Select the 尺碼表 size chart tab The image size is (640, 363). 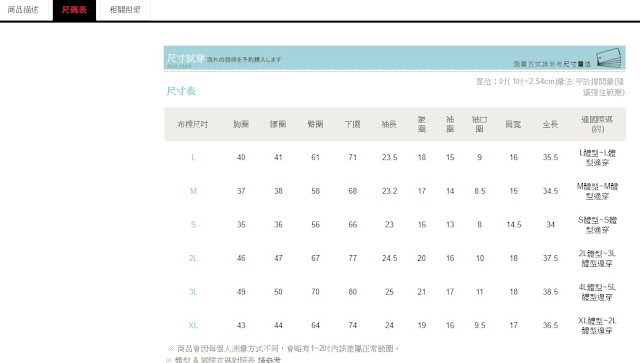click(74, 9)
